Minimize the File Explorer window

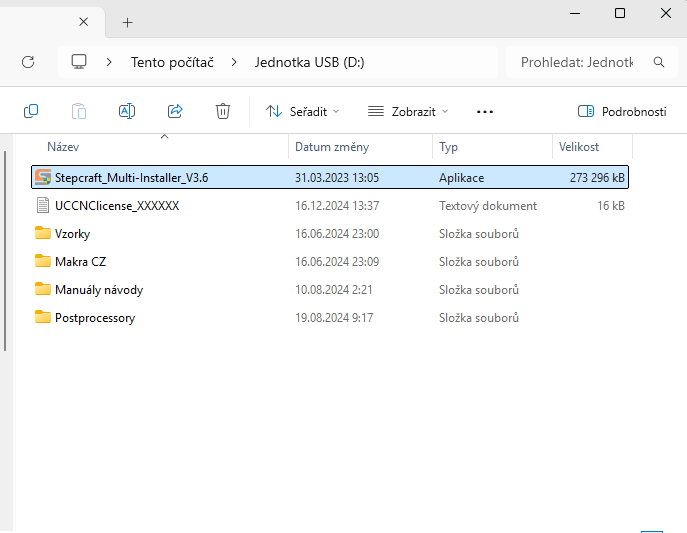[575, 14]
